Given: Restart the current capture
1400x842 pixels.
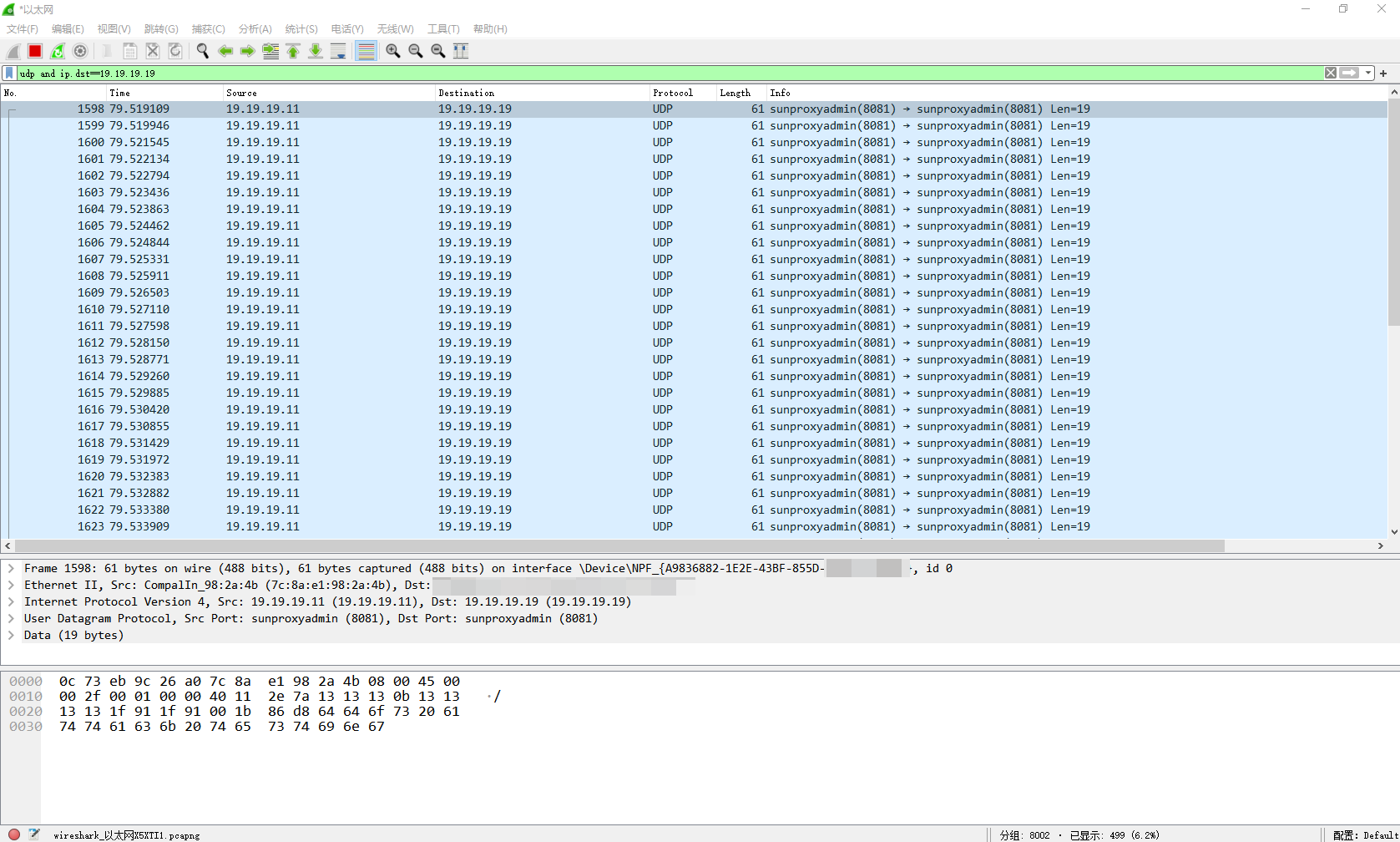Looking at the screenshot, I should pos(58,51).
